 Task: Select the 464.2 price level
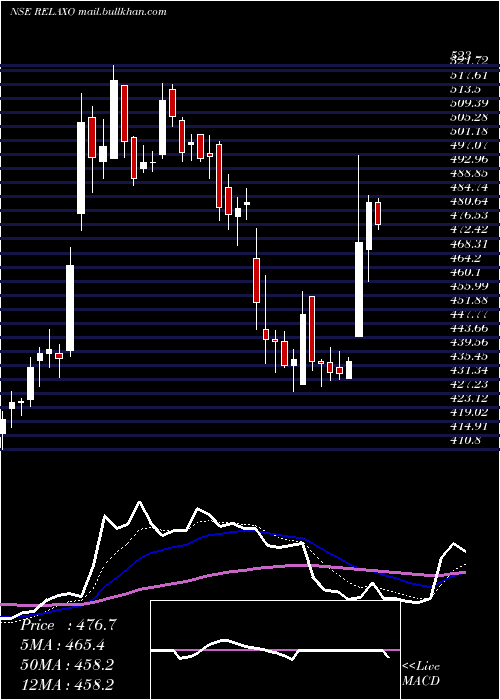(x=465, y=258)
